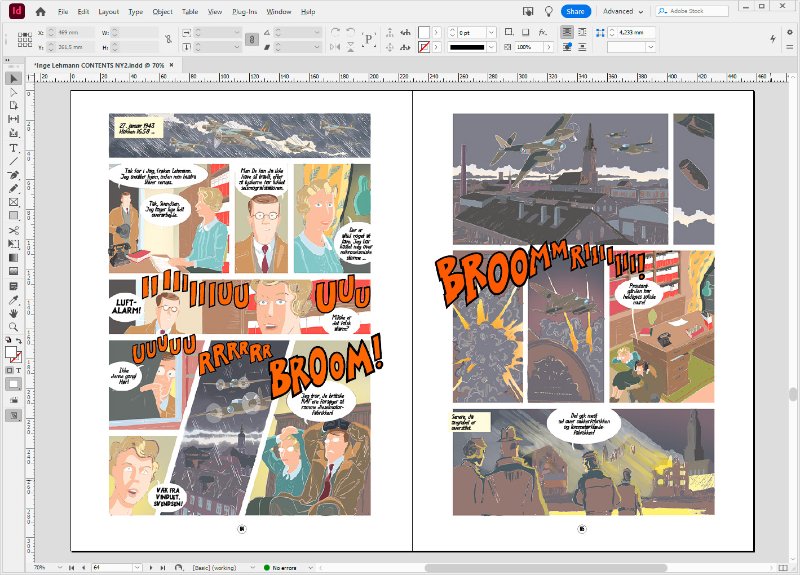Activate the Zoom tool magnifier
800x575 pixels.
click(x=14, y=327)
